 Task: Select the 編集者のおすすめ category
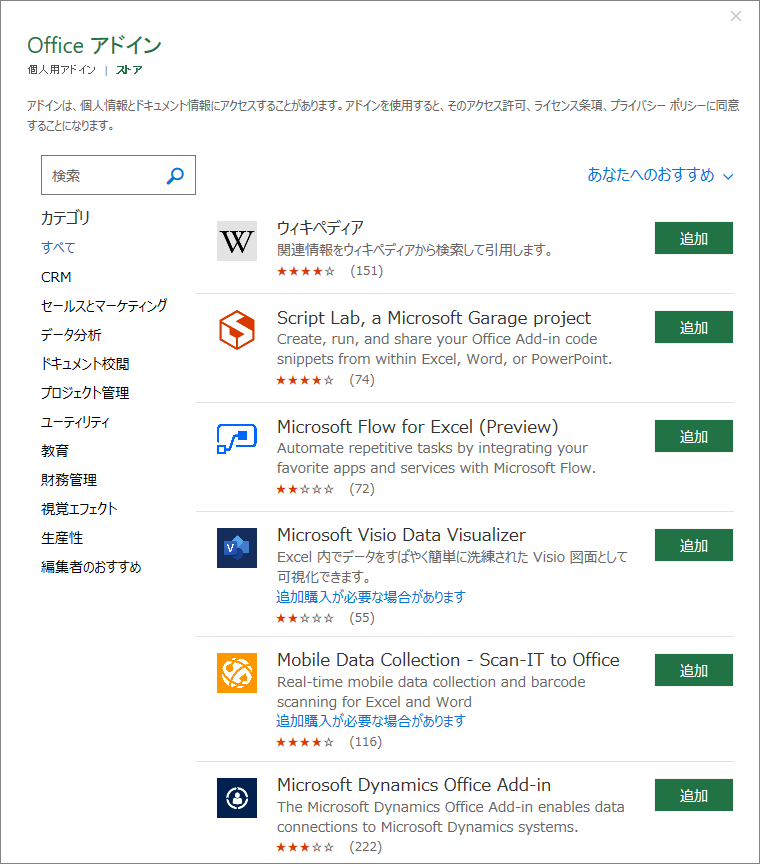coord(91,567)
